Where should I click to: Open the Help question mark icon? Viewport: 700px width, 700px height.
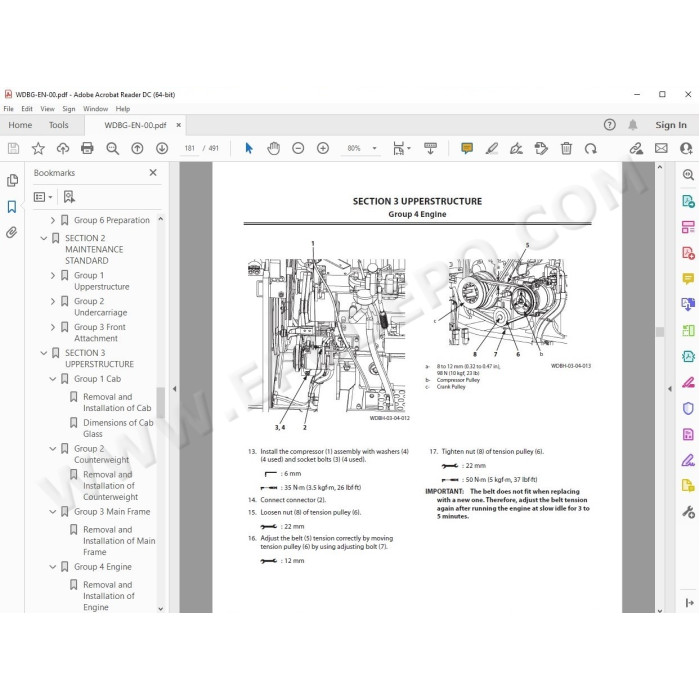pos(609,125)
